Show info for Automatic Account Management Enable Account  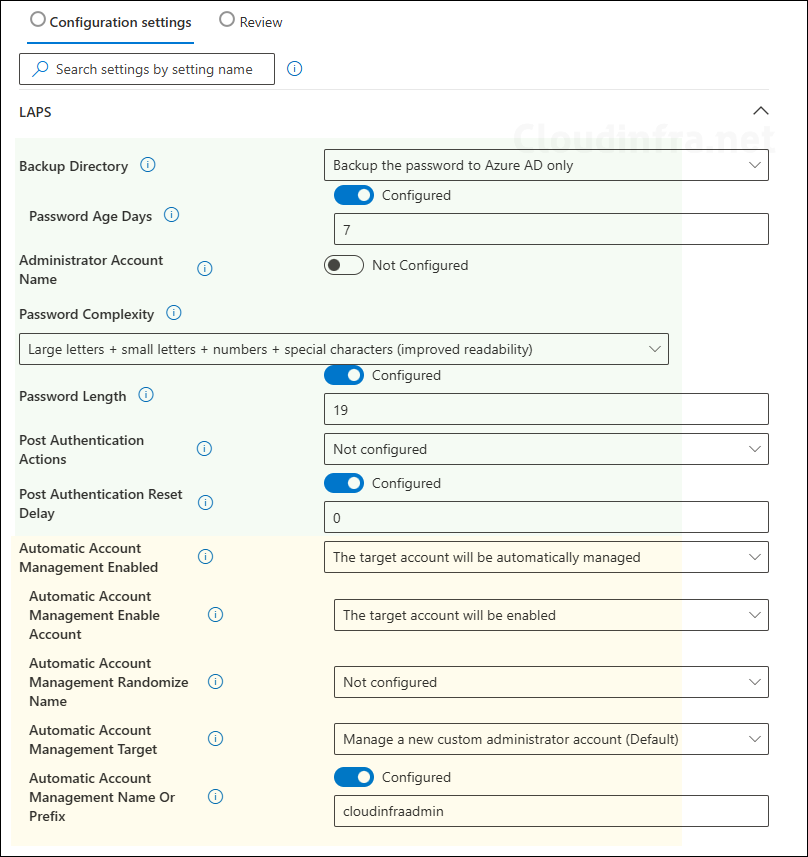click(216, 614)
